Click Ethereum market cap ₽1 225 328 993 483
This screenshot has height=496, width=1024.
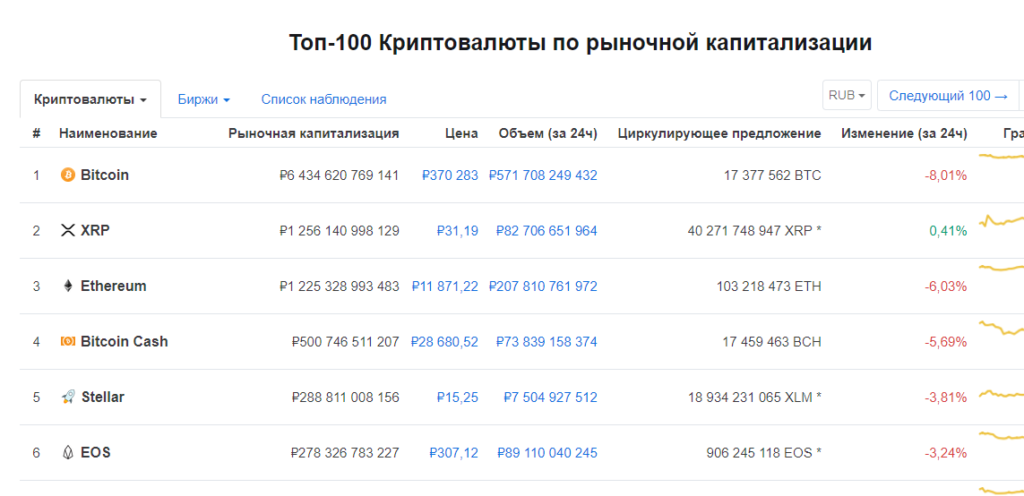pyautogui.click(x=339, y=287)
